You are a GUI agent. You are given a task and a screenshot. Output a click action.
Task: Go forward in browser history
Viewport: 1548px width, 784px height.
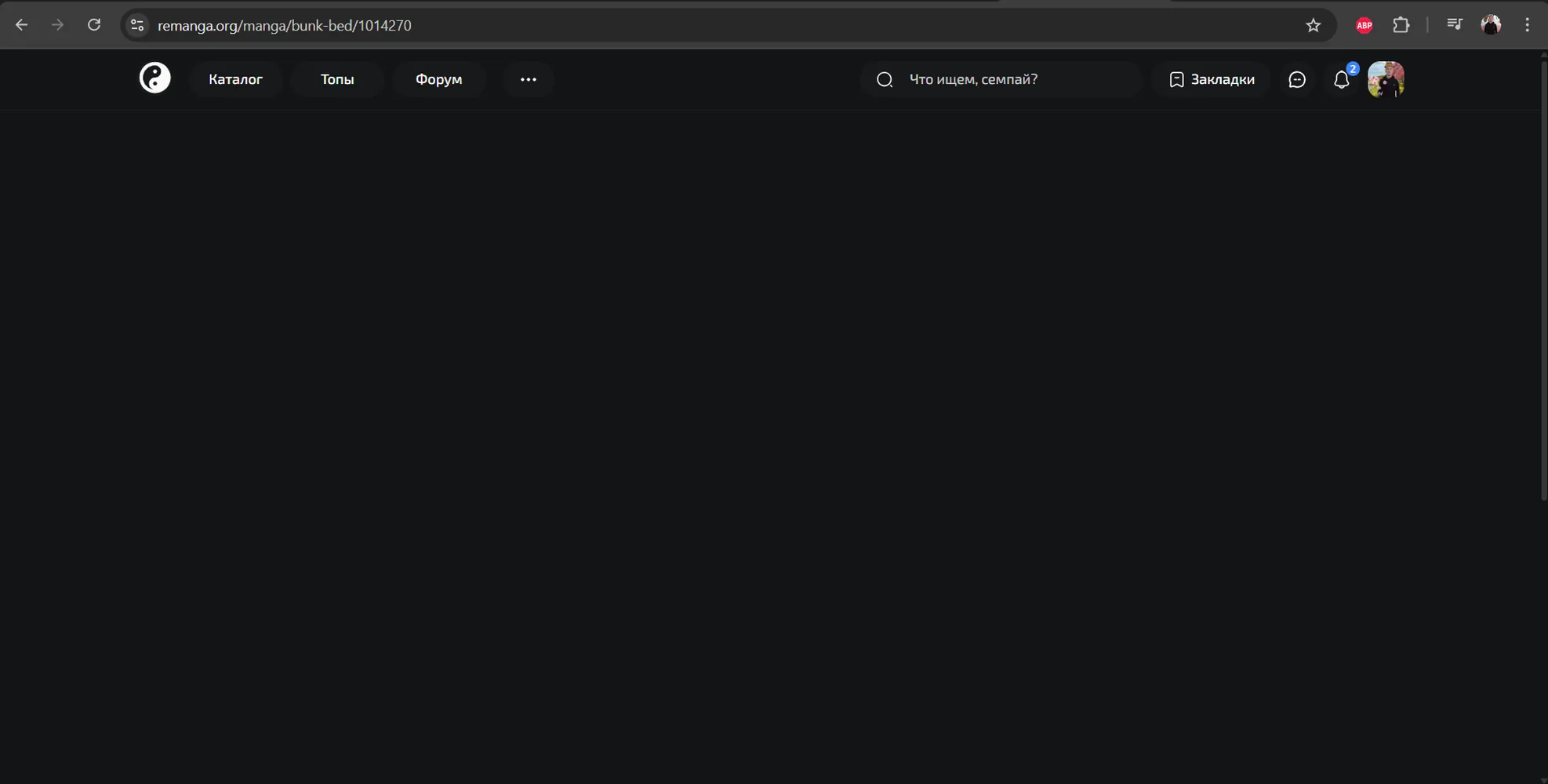pos(57,25)
